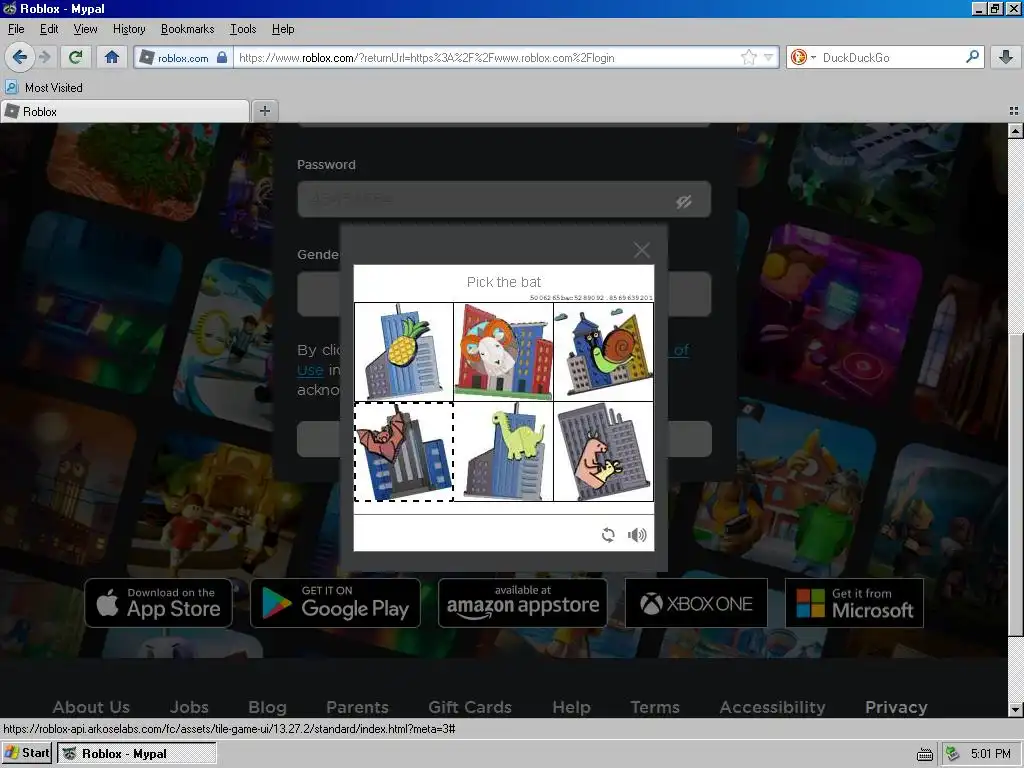Pick the ram on buildings tile

pos(504,351)
